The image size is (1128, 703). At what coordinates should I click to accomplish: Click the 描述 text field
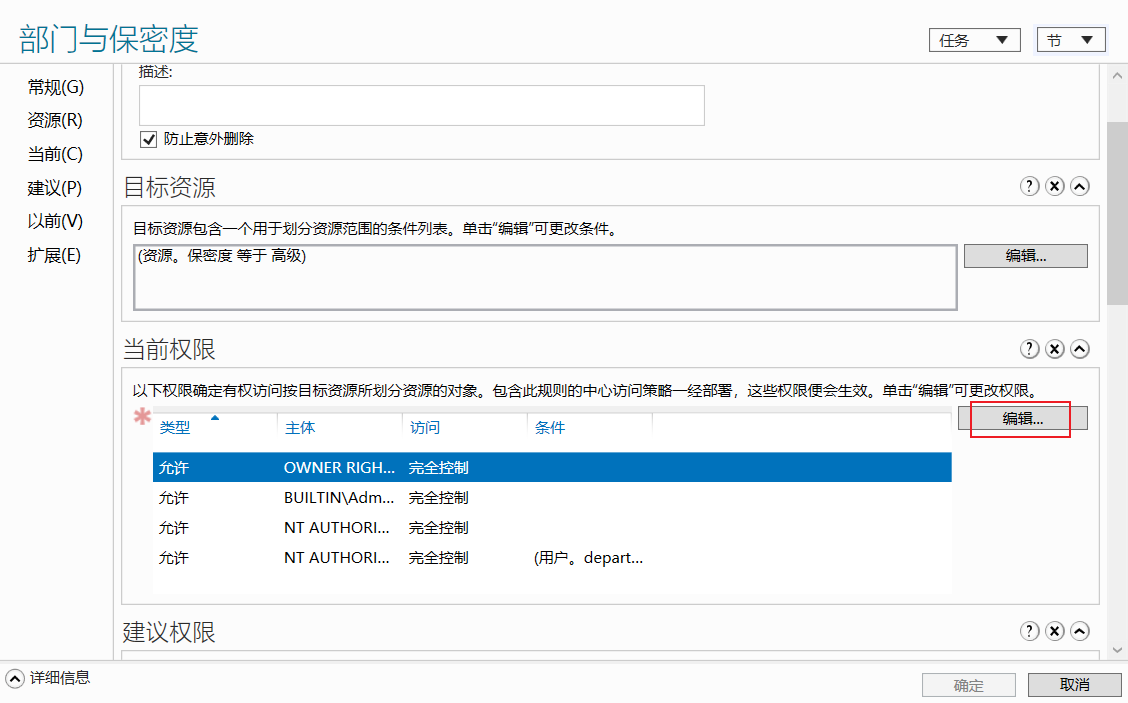coord(422,106)
